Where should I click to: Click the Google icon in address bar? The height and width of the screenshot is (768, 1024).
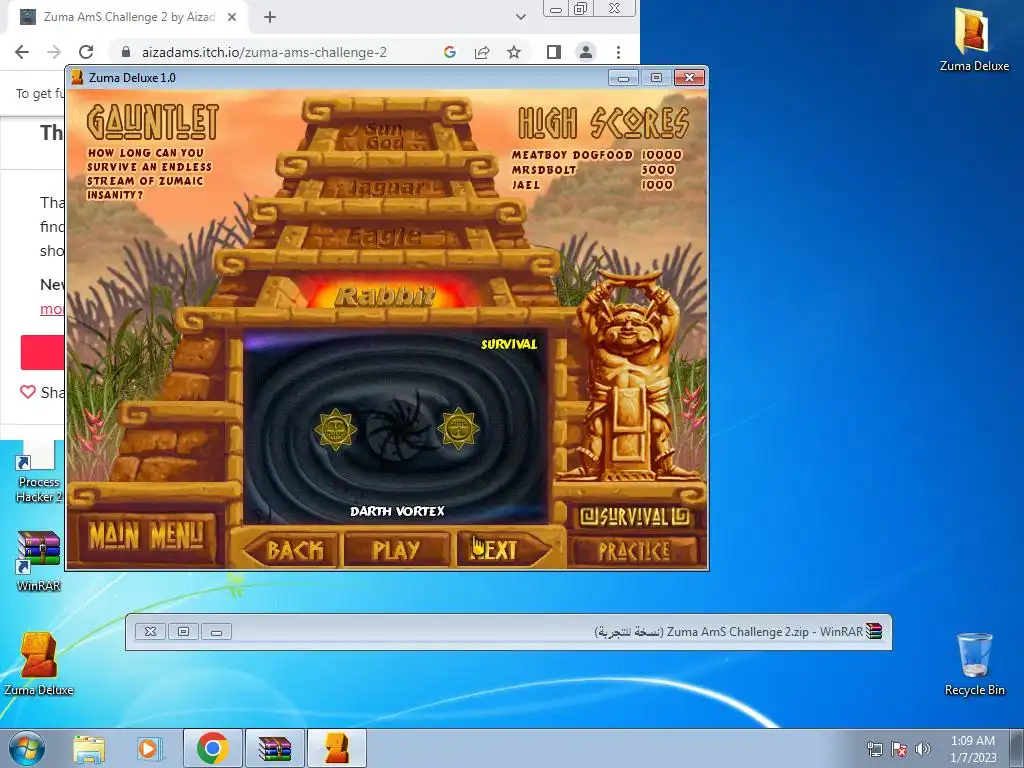click(449, 52)
